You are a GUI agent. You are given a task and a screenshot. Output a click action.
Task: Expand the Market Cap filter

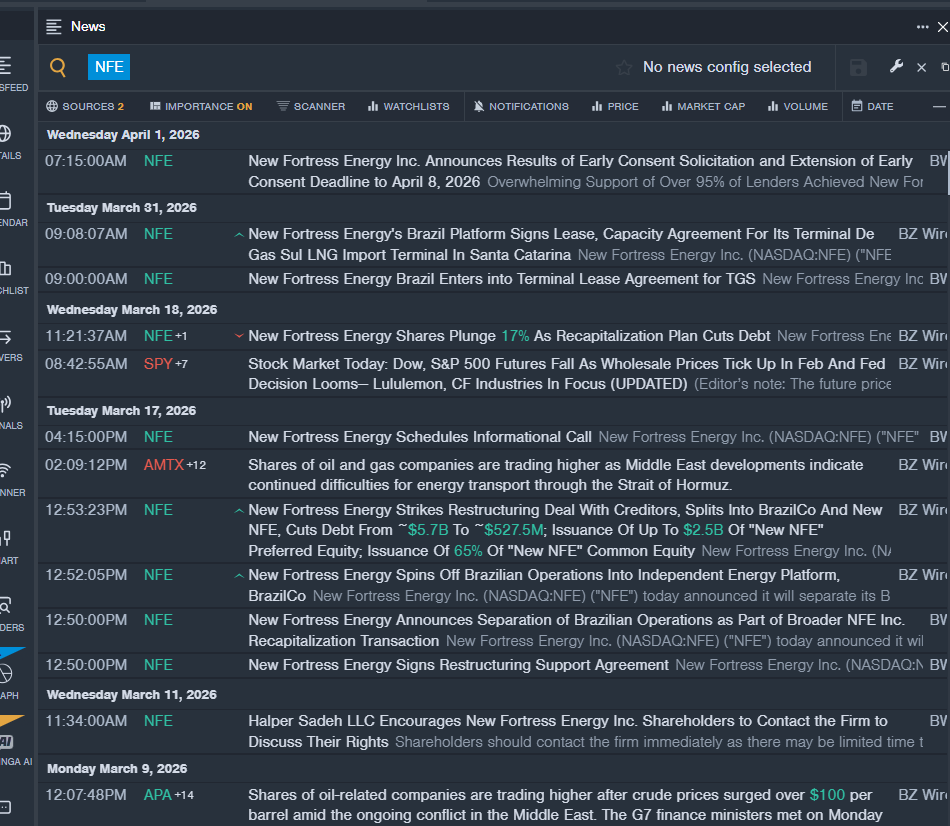point(703,106)
